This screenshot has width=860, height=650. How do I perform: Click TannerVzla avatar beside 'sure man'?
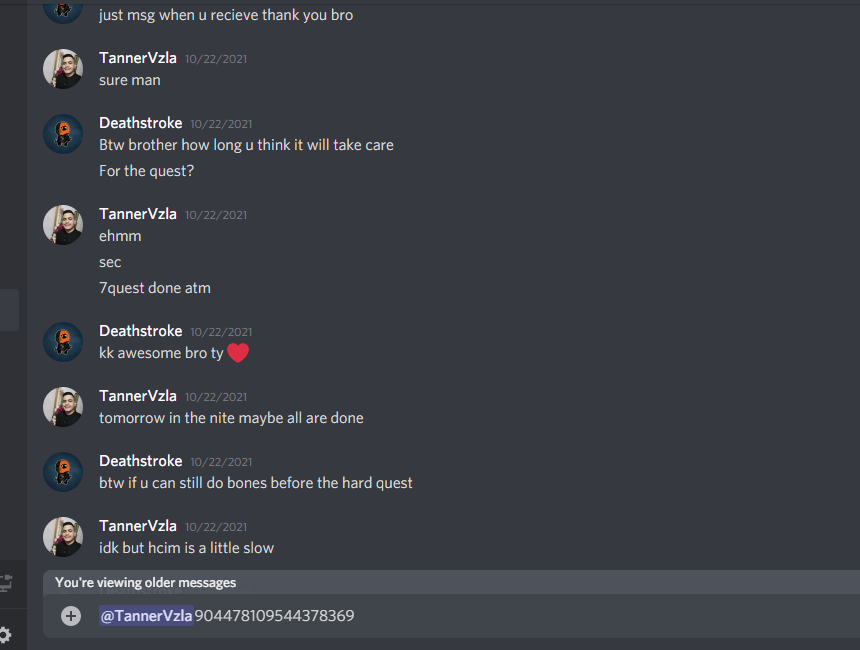point(63,69)
